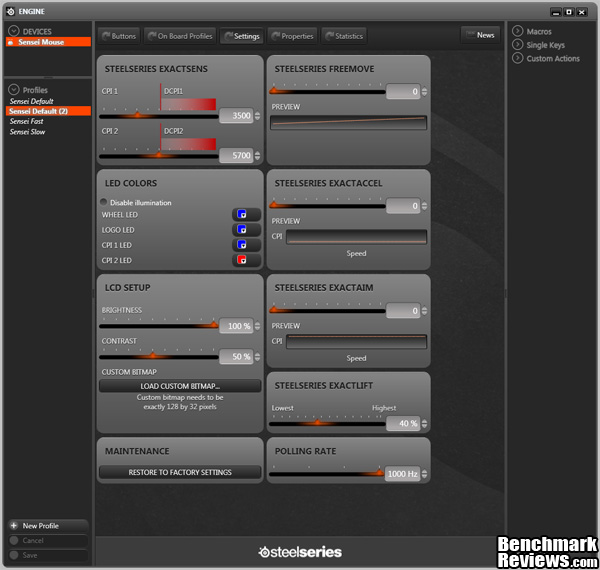Click the steelseries logo at bottom
Viewport: 600px width, 570px height.
300,552
